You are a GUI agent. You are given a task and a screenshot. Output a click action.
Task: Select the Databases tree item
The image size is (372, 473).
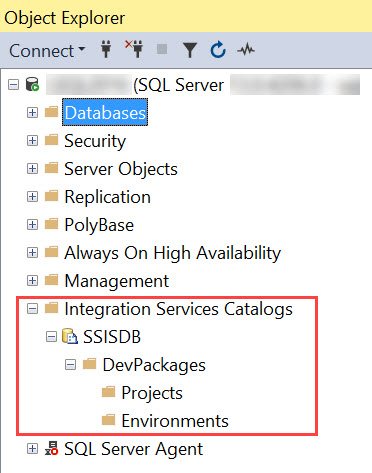point(105,113)
